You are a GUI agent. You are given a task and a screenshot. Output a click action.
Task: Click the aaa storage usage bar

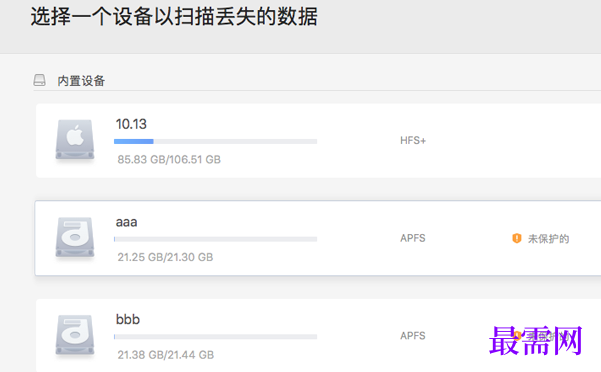[215, 239]
